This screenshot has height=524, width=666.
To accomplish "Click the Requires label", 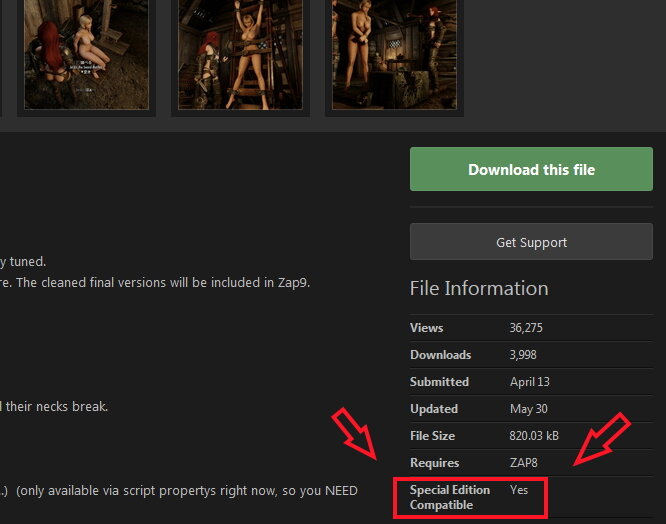I will coord(435,463).
